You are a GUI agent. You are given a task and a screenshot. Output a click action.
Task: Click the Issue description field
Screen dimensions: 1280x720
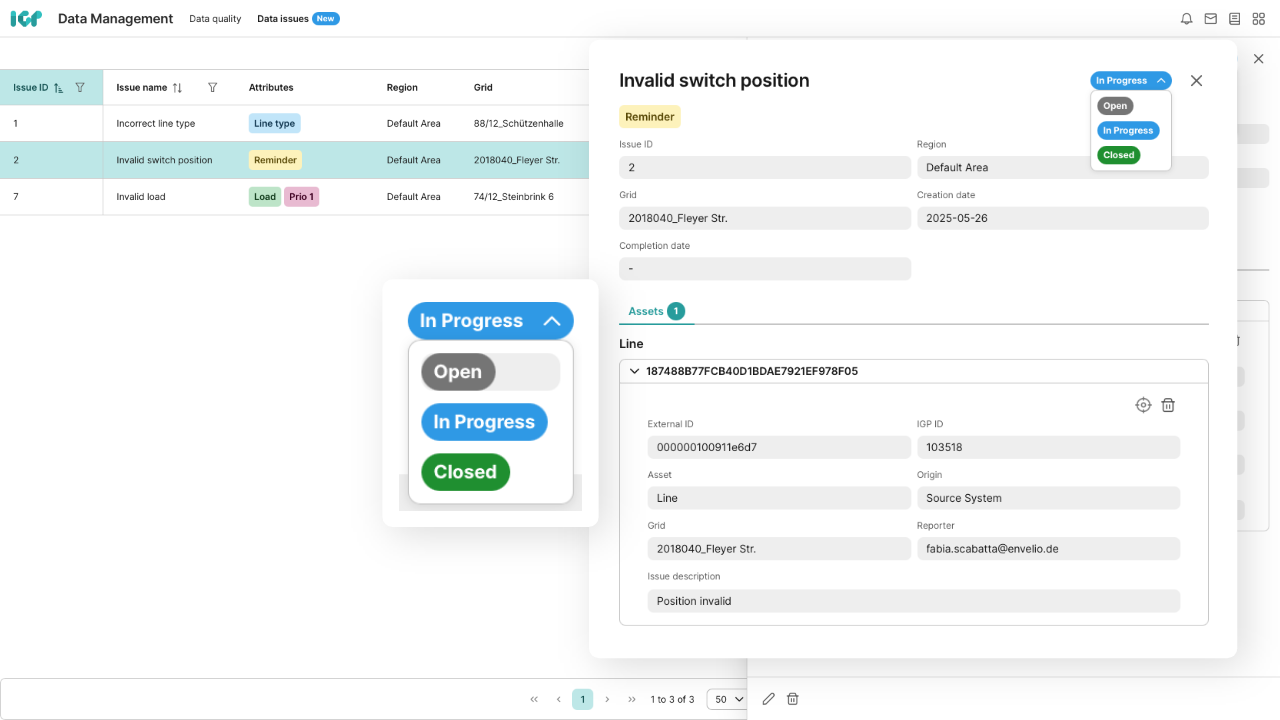point(913,601)
